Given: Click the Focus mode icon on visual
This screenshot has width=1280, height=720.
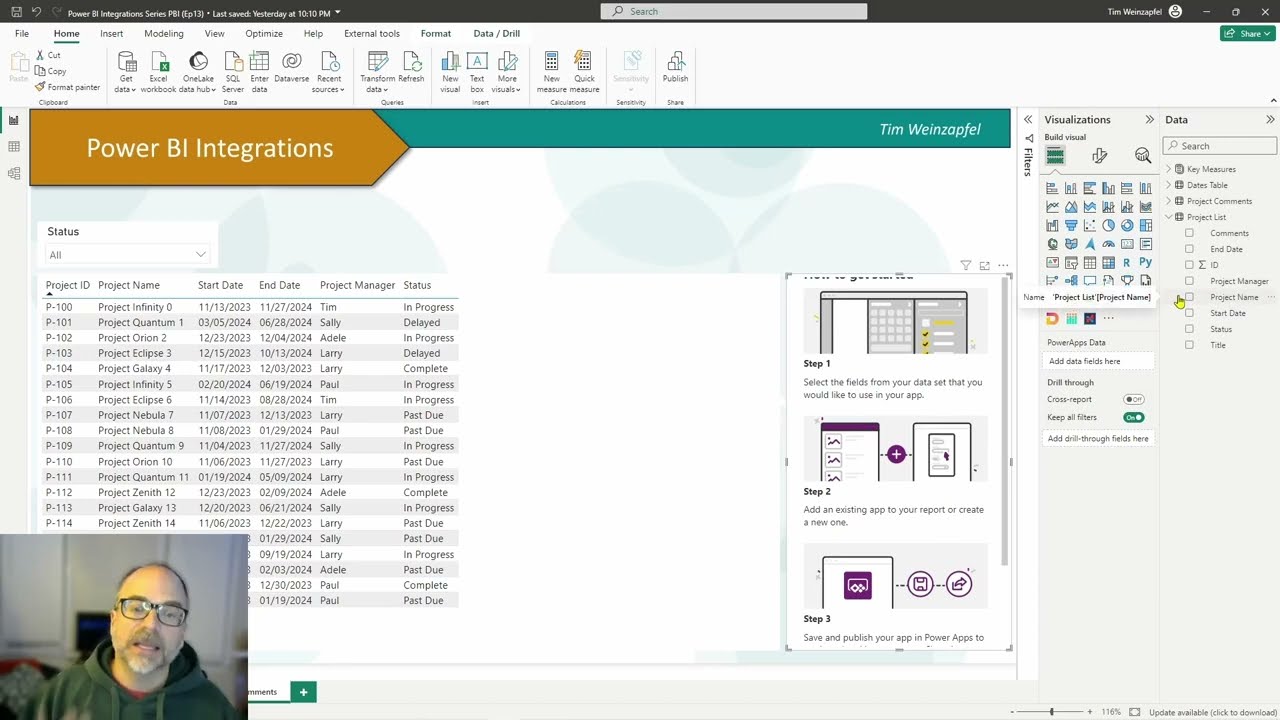Looking at the screenshot, I should click(x=984, y=266).
